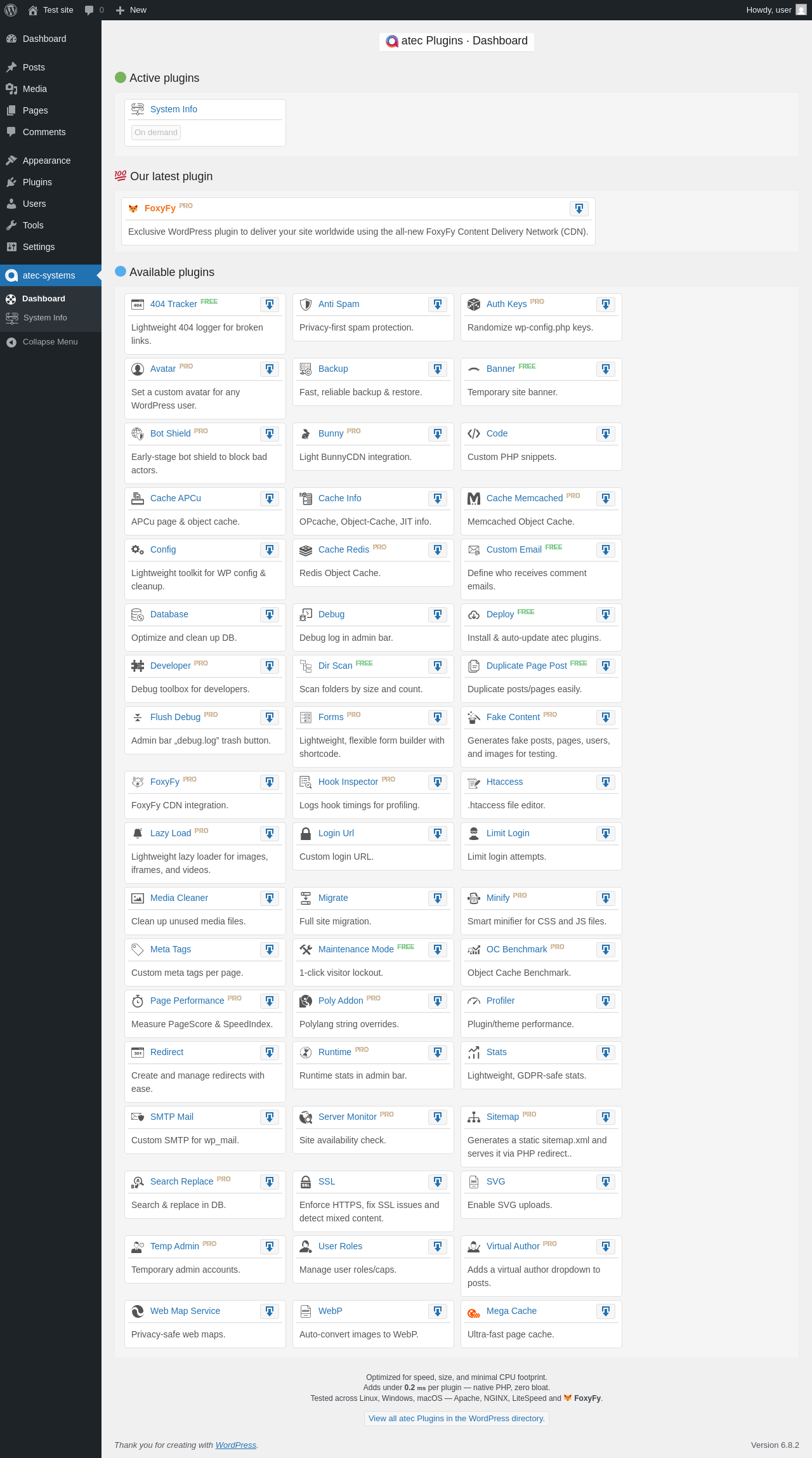Open Settings in sidebar
The height and width of the screenshot is (1458, 812).
51,247
